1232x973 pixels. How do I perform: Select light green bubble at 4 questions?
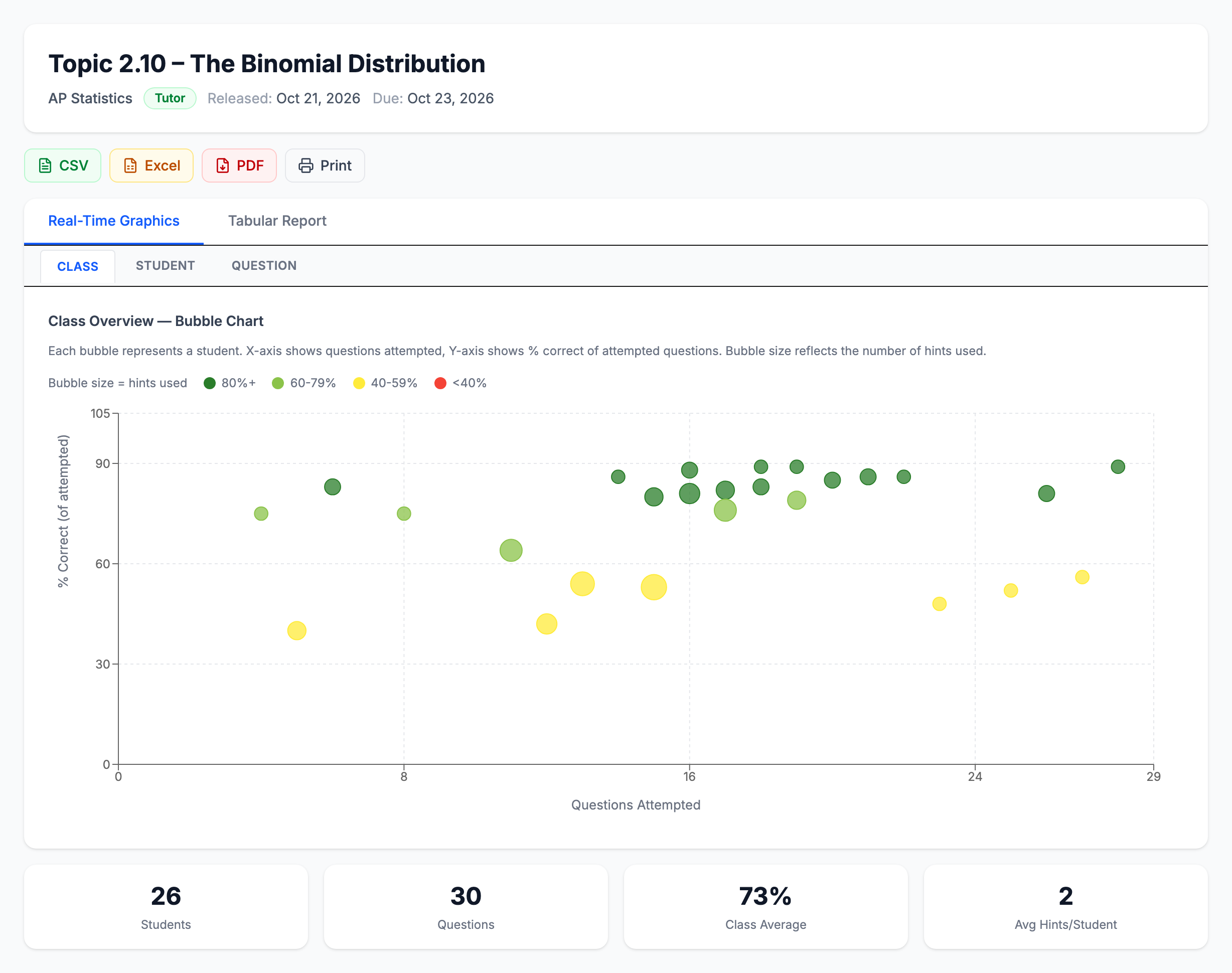click(x=261, y=514)
